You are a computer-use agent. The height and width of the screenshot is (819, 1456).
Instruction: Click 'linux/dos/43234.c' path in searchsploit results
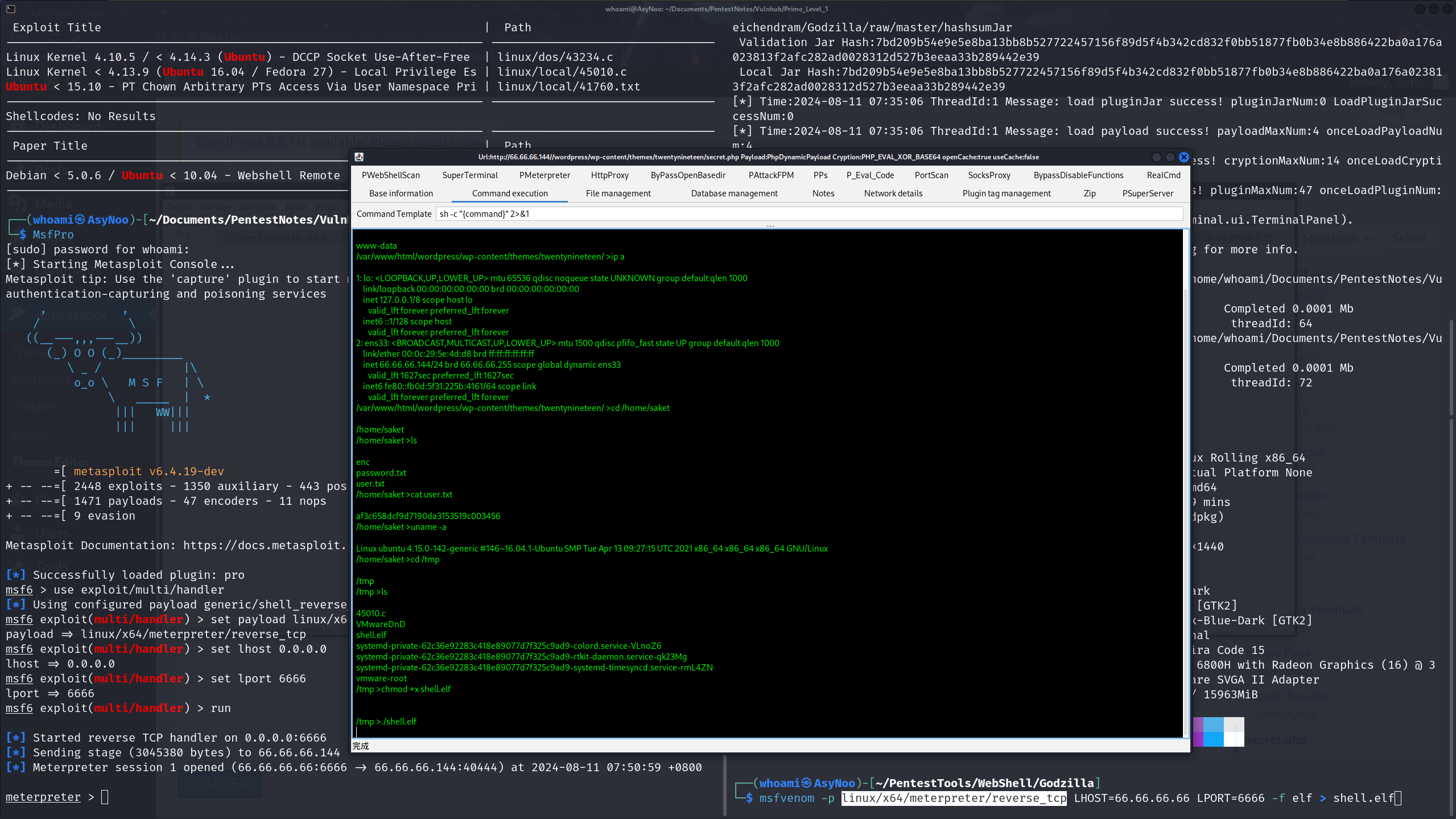coord(555,57)
